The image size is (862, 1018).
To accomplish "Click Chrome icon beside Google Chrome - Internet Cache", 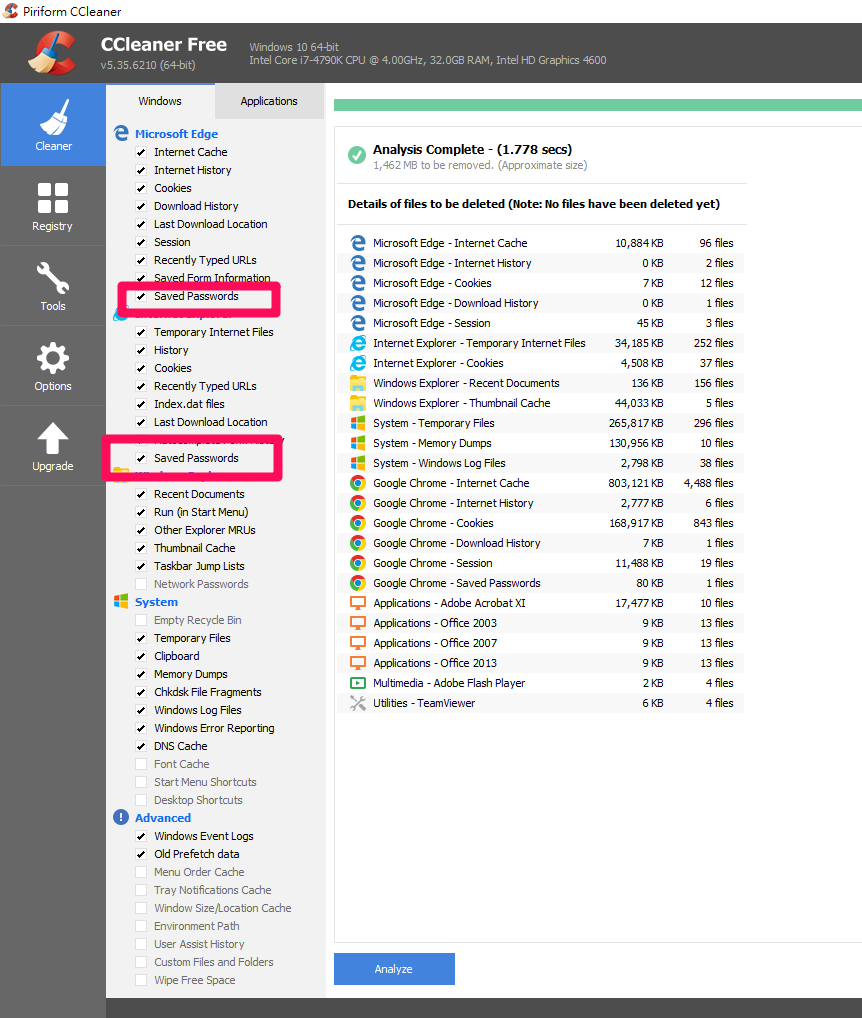I will coord(358,483).
